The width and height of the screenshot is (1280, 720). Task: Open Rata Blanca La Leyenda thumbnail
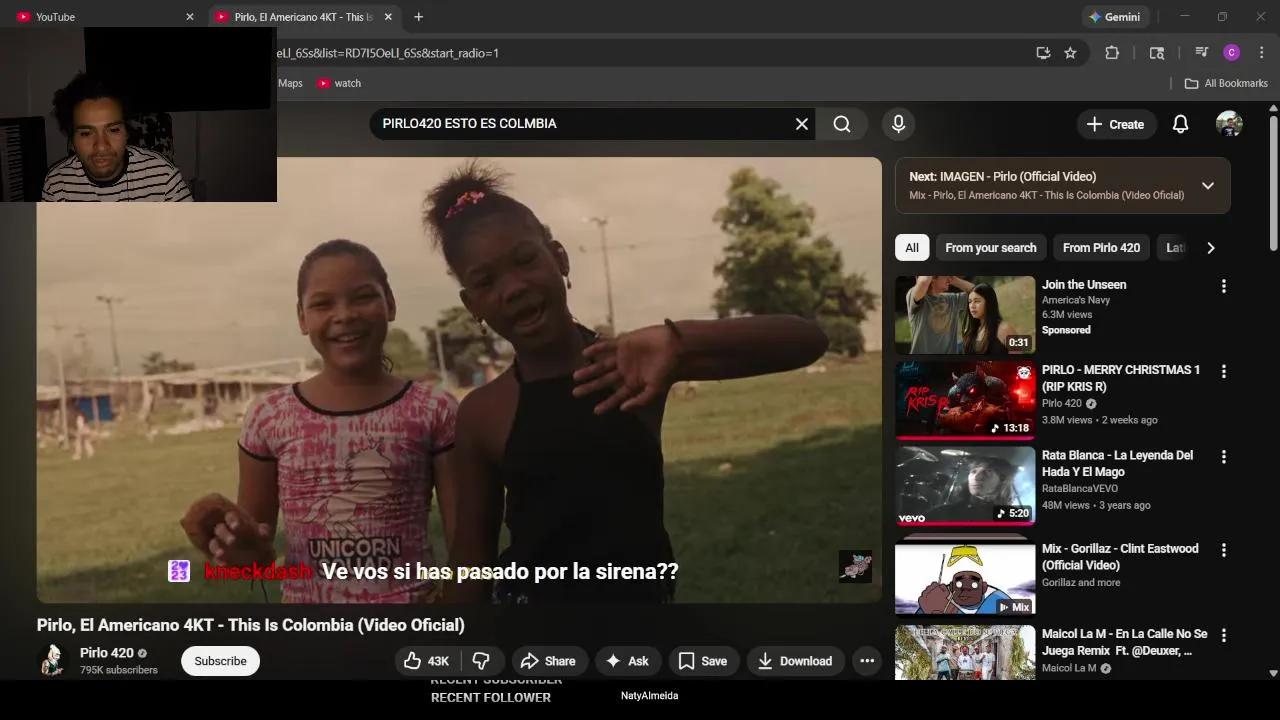coord(965,485)
